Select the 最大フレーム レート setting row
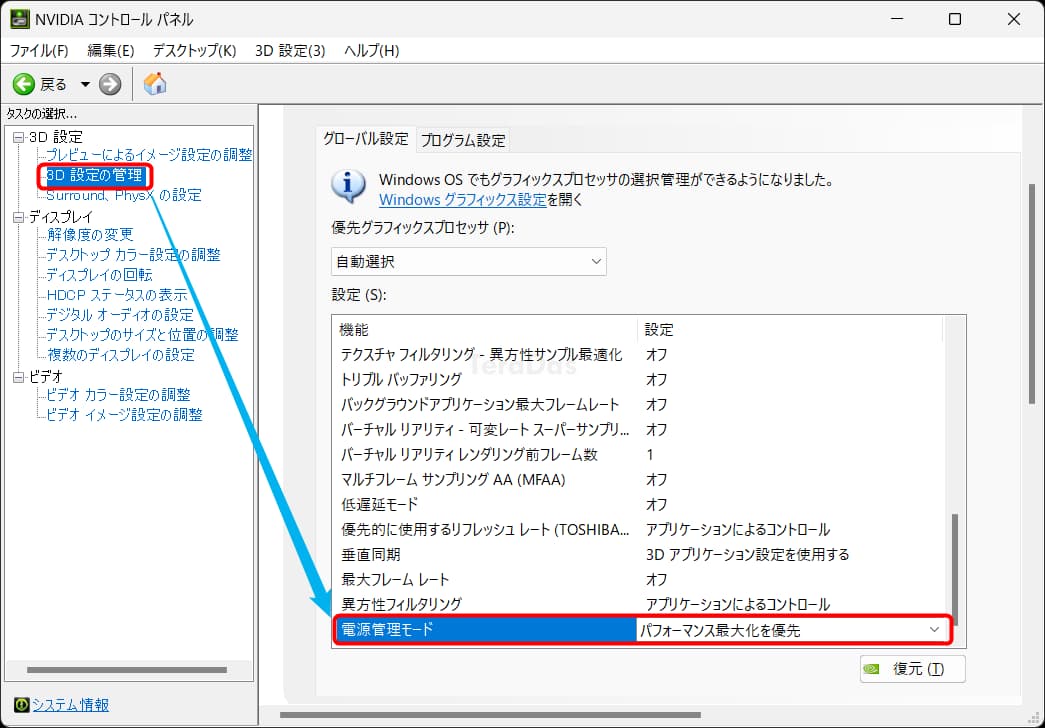1045x728 pixels. coord(638,579)
